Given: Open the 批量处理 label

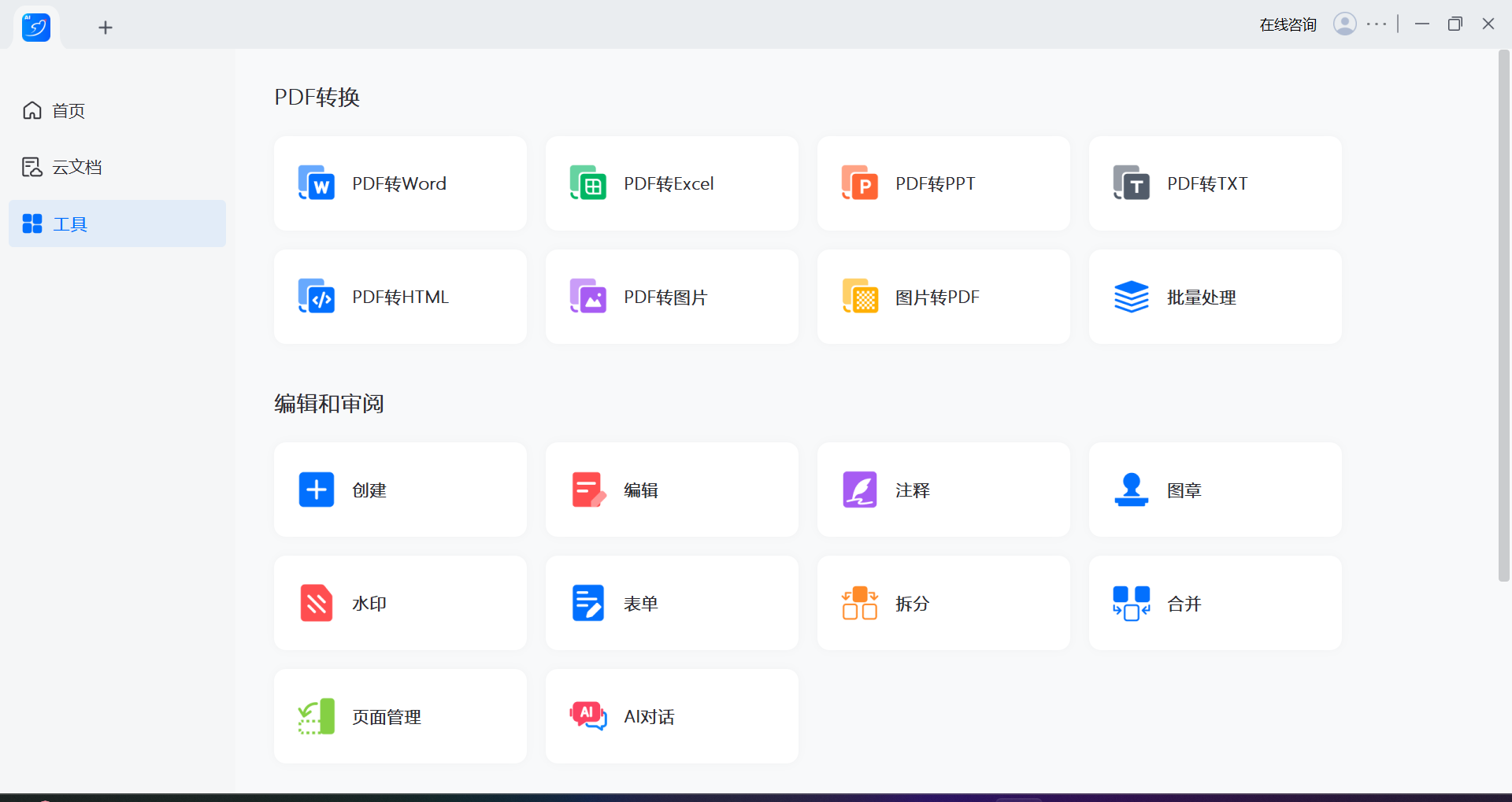Looking at the screenshot, I should pos(1202,297).
